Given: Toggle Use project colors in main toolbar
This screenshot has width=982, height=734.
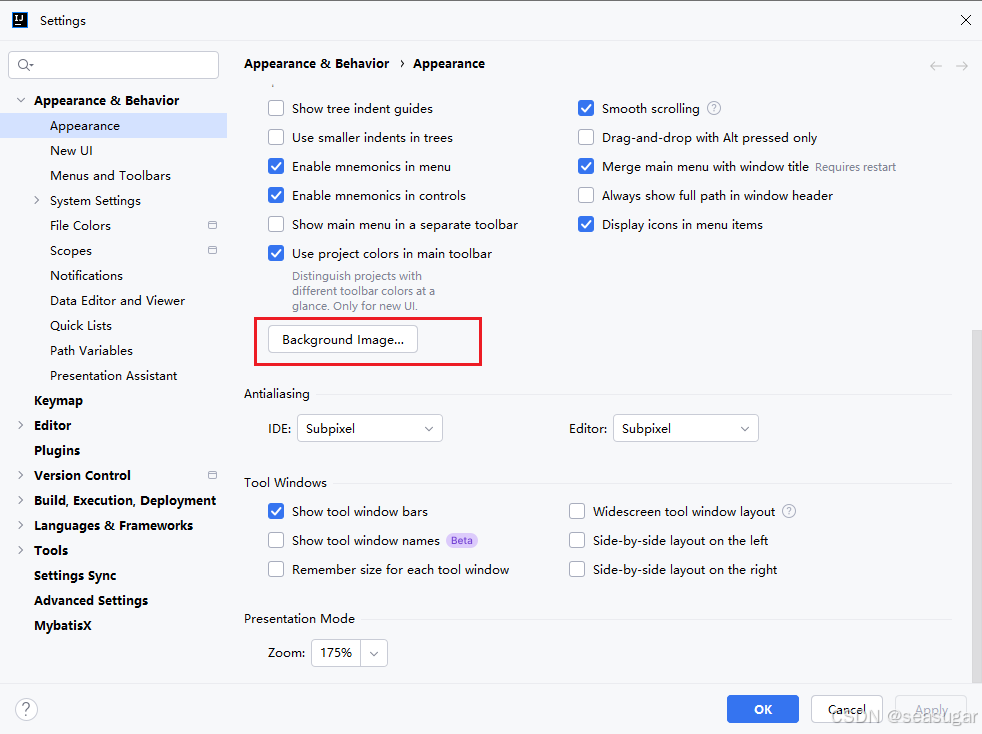Looking at the screenshot, I should (x=276, y=253).
